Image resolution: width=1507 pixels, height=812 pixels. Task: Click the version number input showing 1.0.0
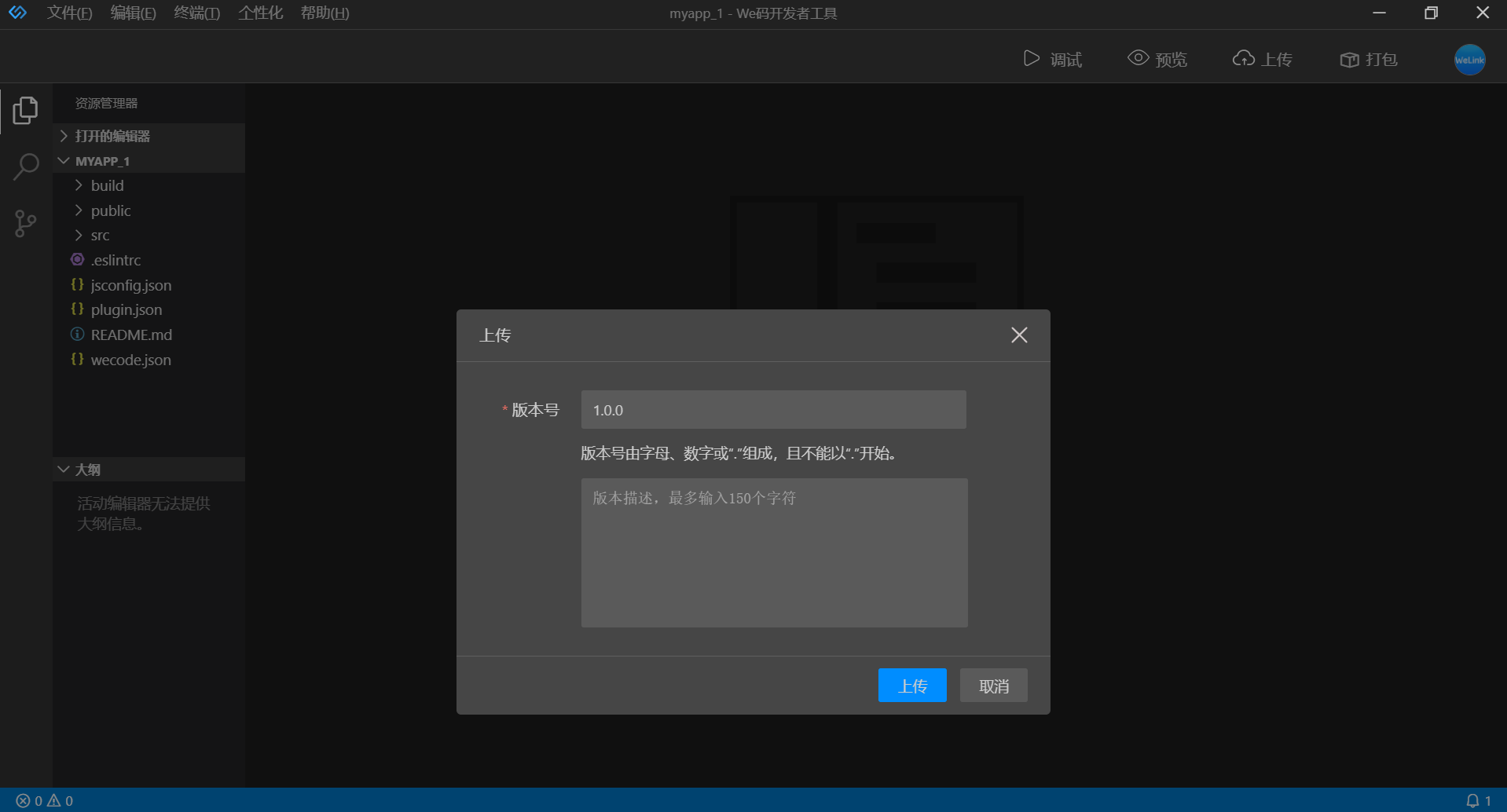pos(773,409)
